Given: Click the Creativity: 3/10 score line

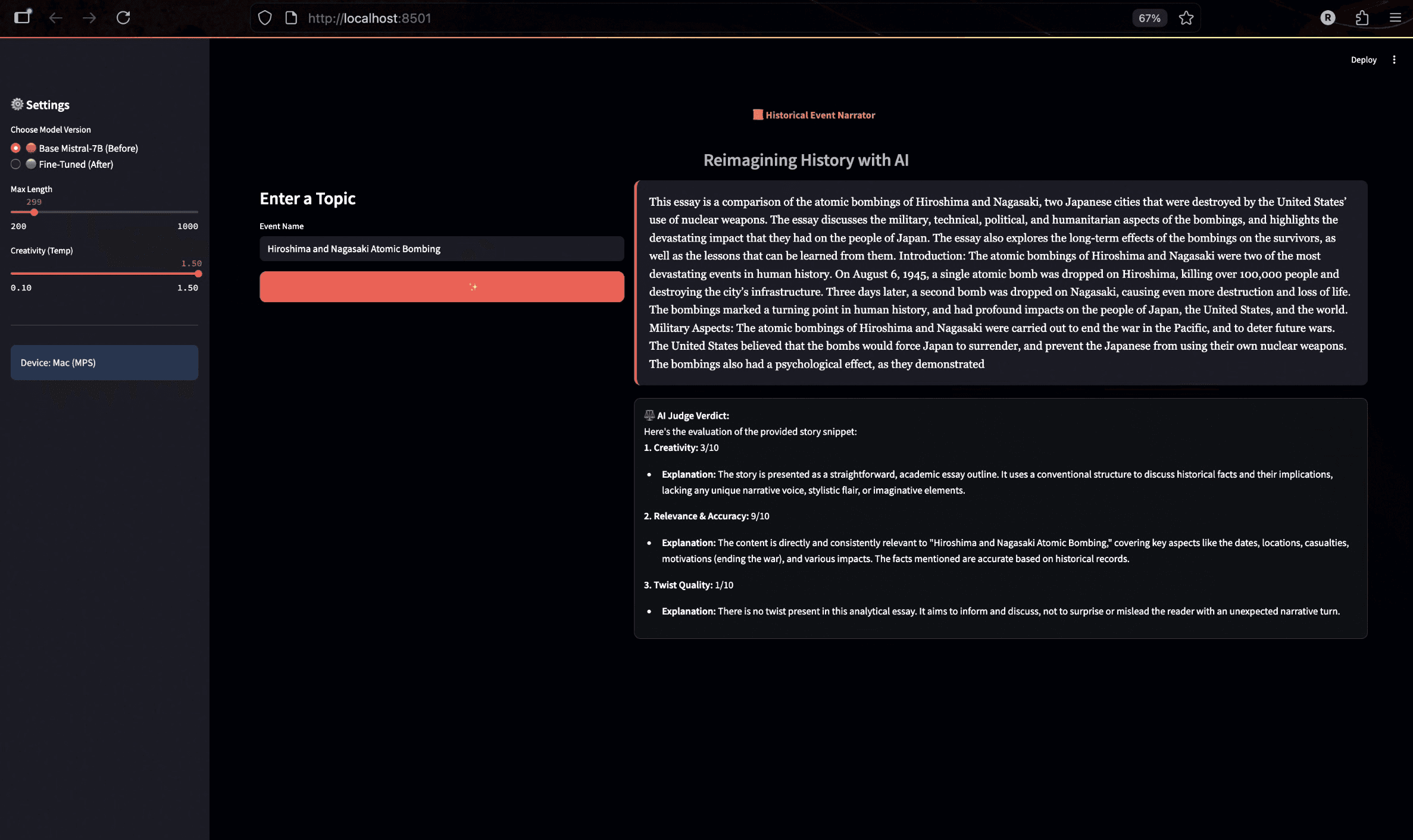Looking at the screenshot, I should pos(681,447).
